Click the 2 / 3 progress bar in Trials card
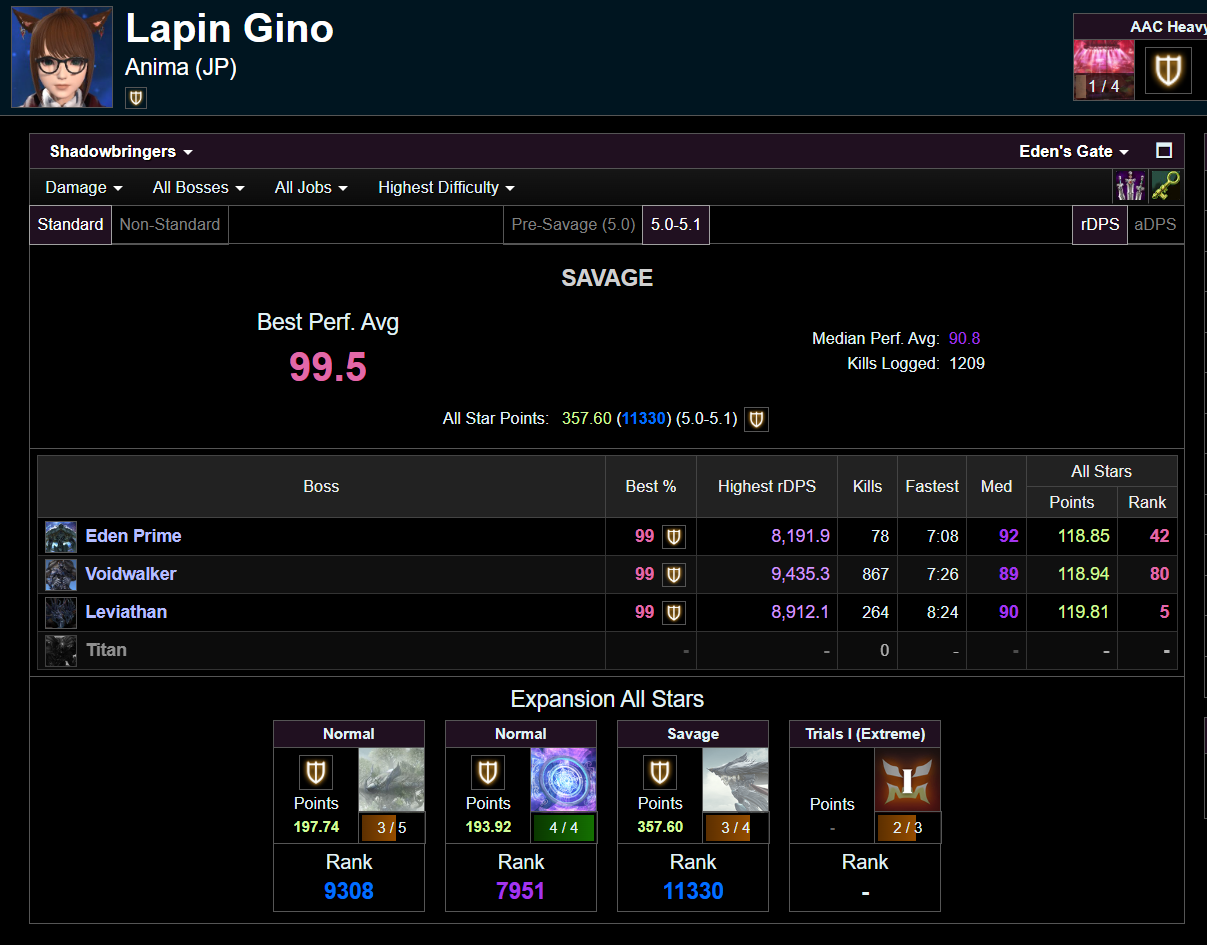Screen dimensions: 1207x945 tap(907, 828)
